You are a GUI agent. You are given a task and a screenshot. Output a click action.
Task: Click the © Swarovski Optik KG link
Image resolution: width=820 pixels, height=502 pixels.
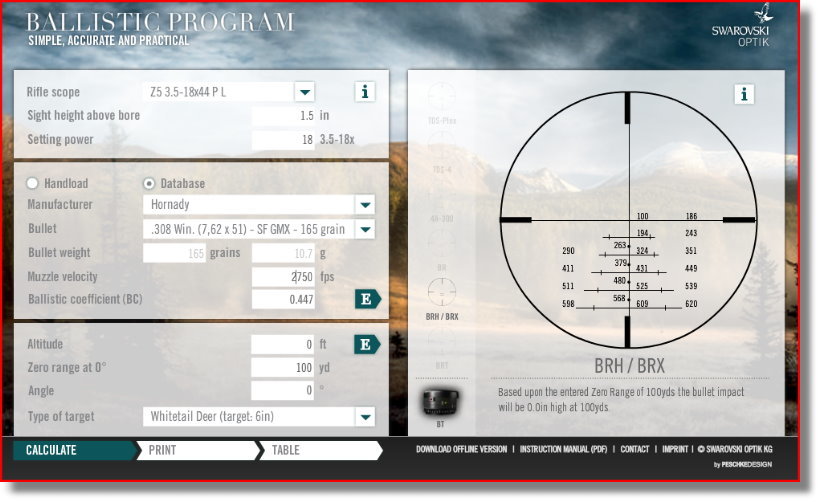pyautogui.click(x=735, y=449)
